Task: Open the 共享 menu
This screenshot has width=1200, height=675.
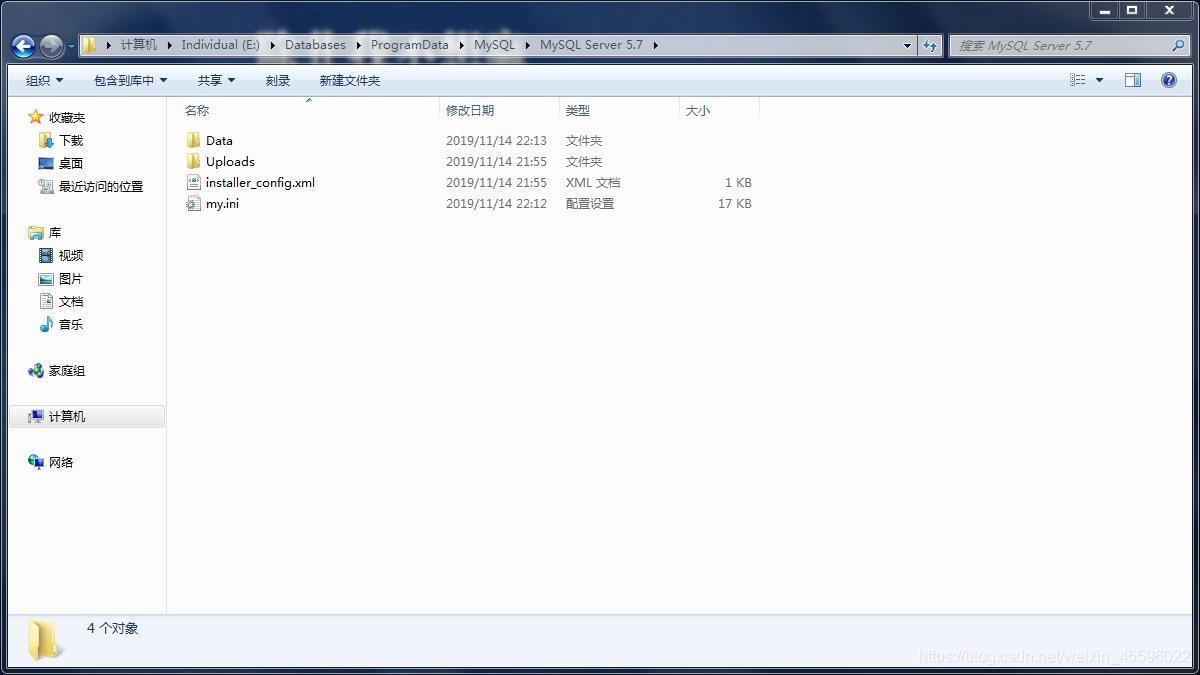Action: [x=216, y=80]
